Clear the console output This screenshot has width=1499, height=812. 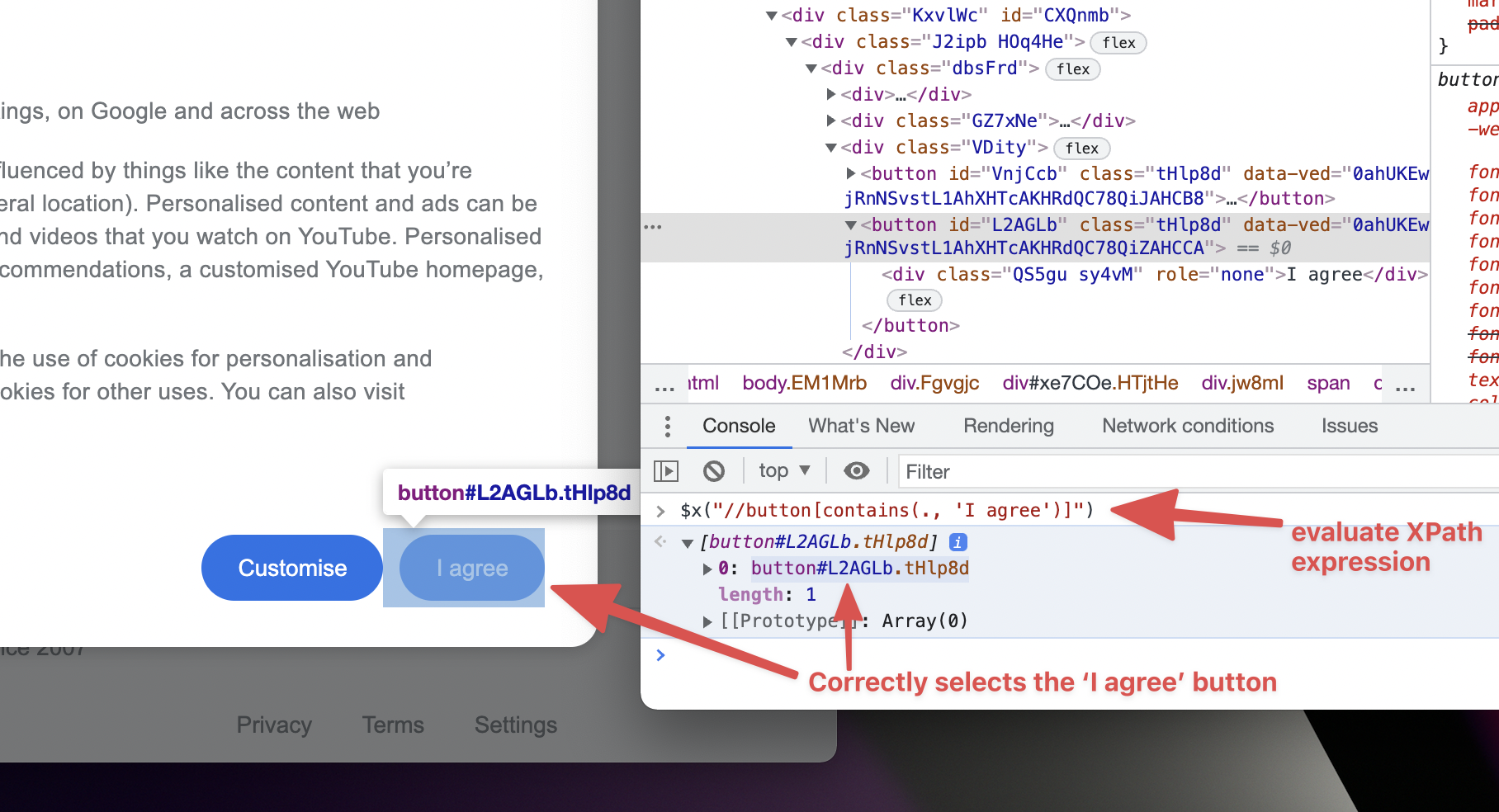point(715,470)
